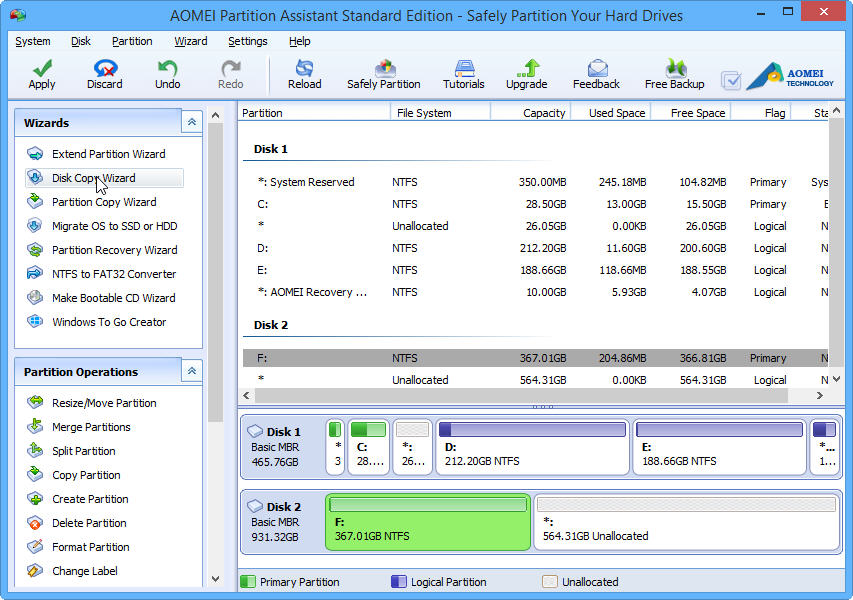The width and height of the screenshot is (853, 600).
Task: Collapse the Partition Operations panel
Action: click(191, 371)
